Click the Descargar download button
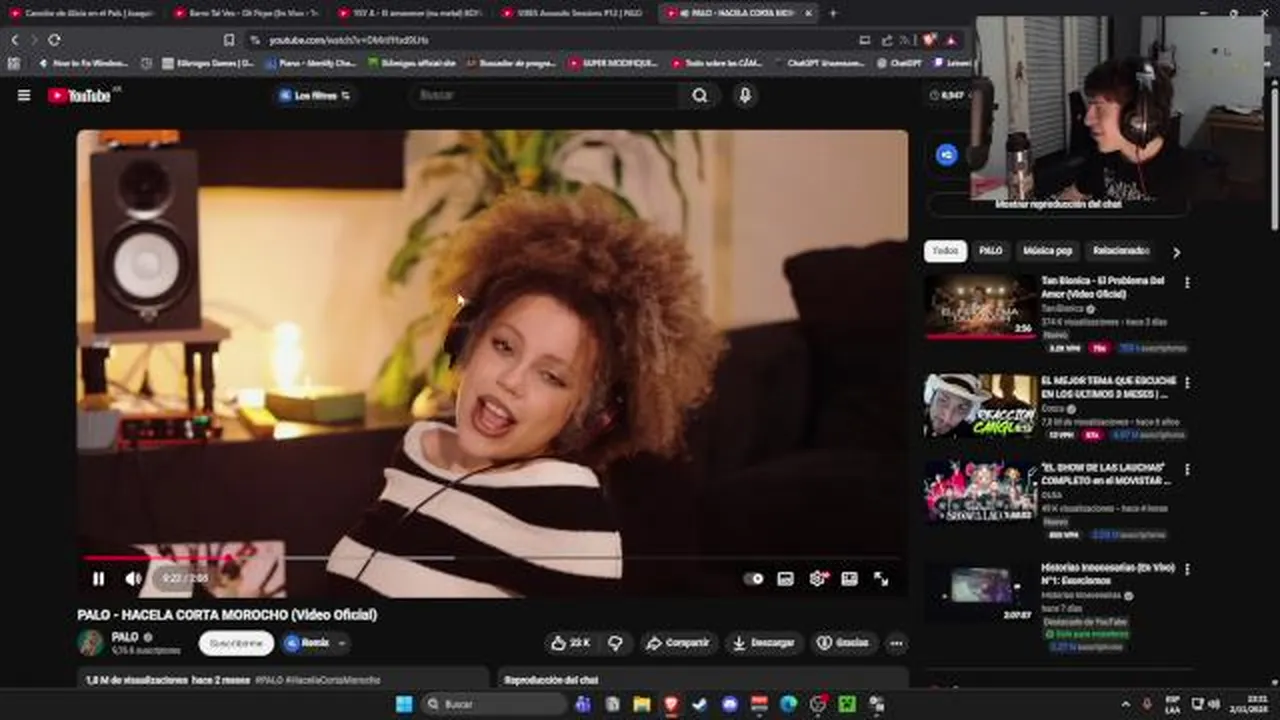Screen dimensions: 1280x720 coord(763,643)
